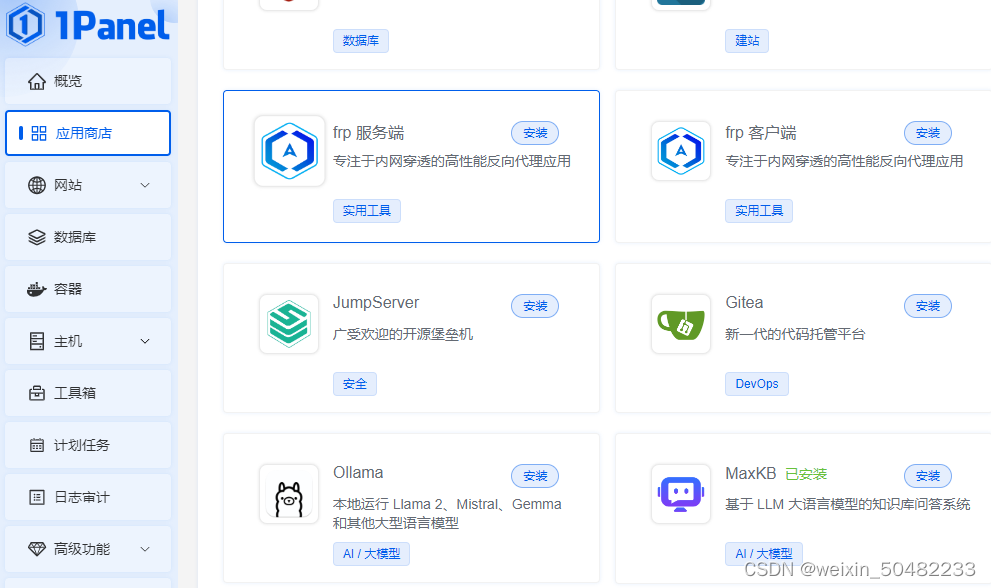
Task: Click AI / 大模型 tag under Ollama
Action: pyautogui.click(x=371, y=554)
